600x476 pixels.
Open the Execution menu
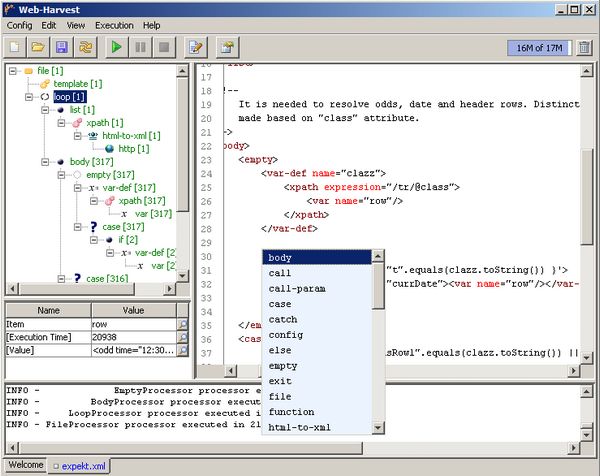(x=114, y=26)
